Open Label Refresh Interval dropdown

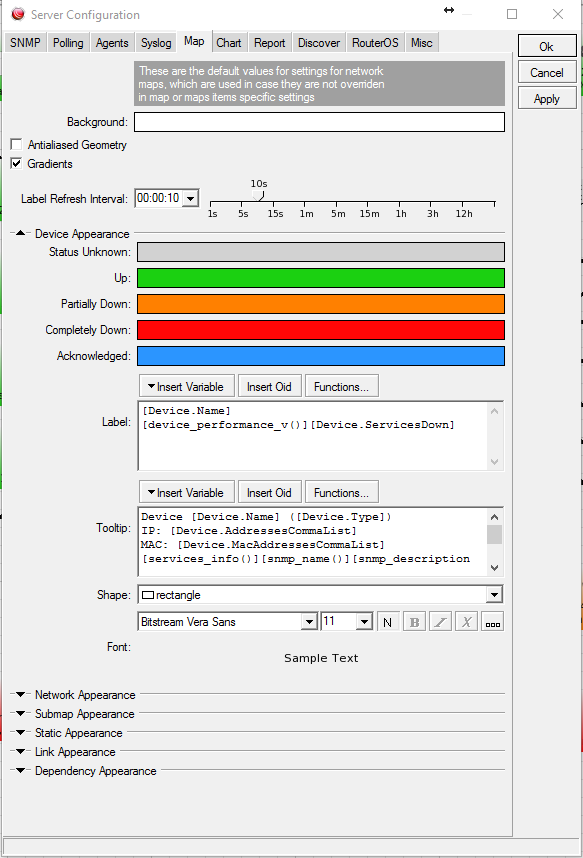click(x=191, y=198)
